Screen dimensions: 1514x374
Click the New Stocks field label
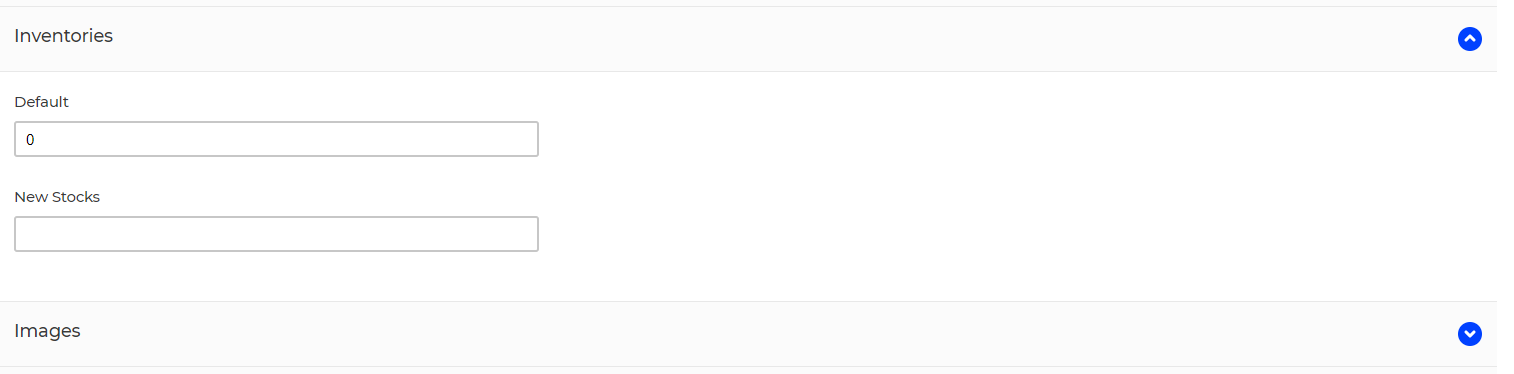pyautogui.click(x=57, y=197)
